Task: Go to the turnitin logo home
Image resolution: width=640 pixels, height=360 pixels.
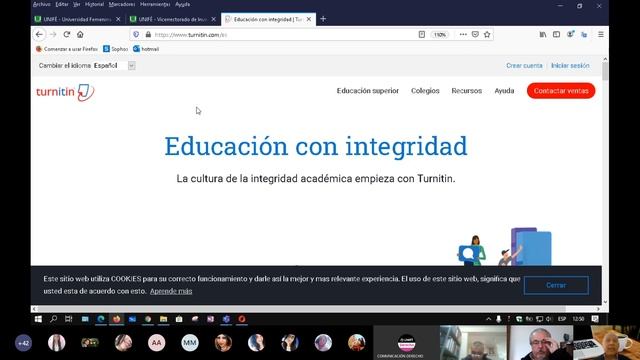Action: (65, 92)
